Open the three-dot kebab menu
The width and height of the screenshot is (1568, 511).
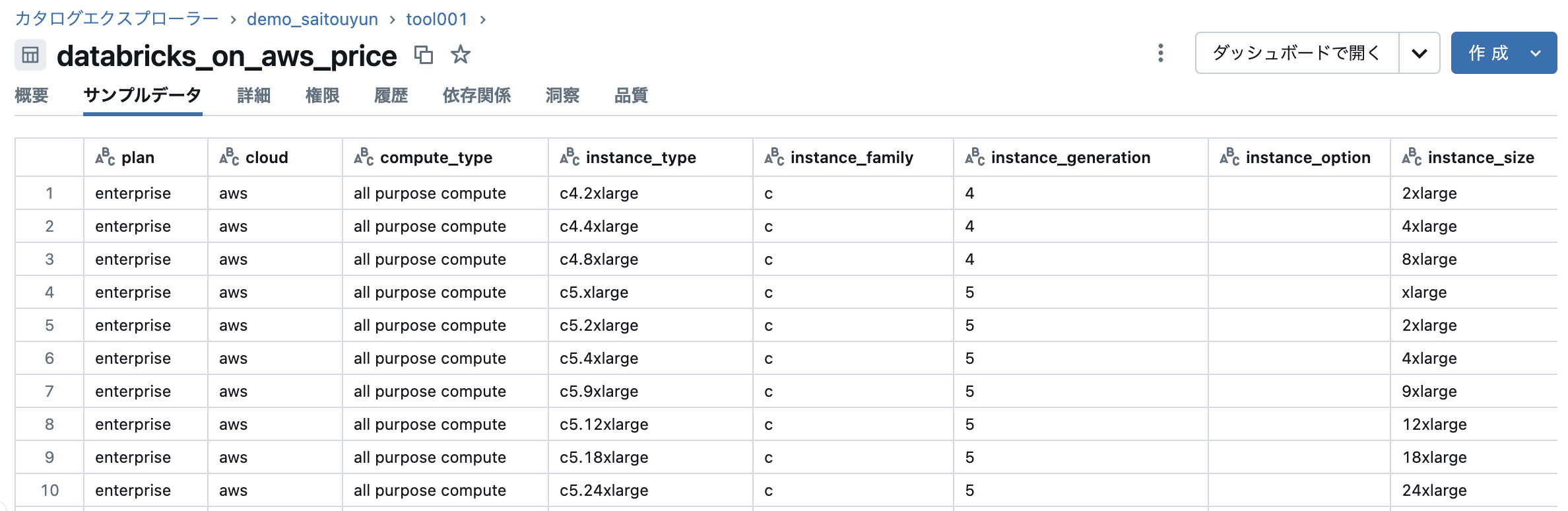(x=1160, y=53)
